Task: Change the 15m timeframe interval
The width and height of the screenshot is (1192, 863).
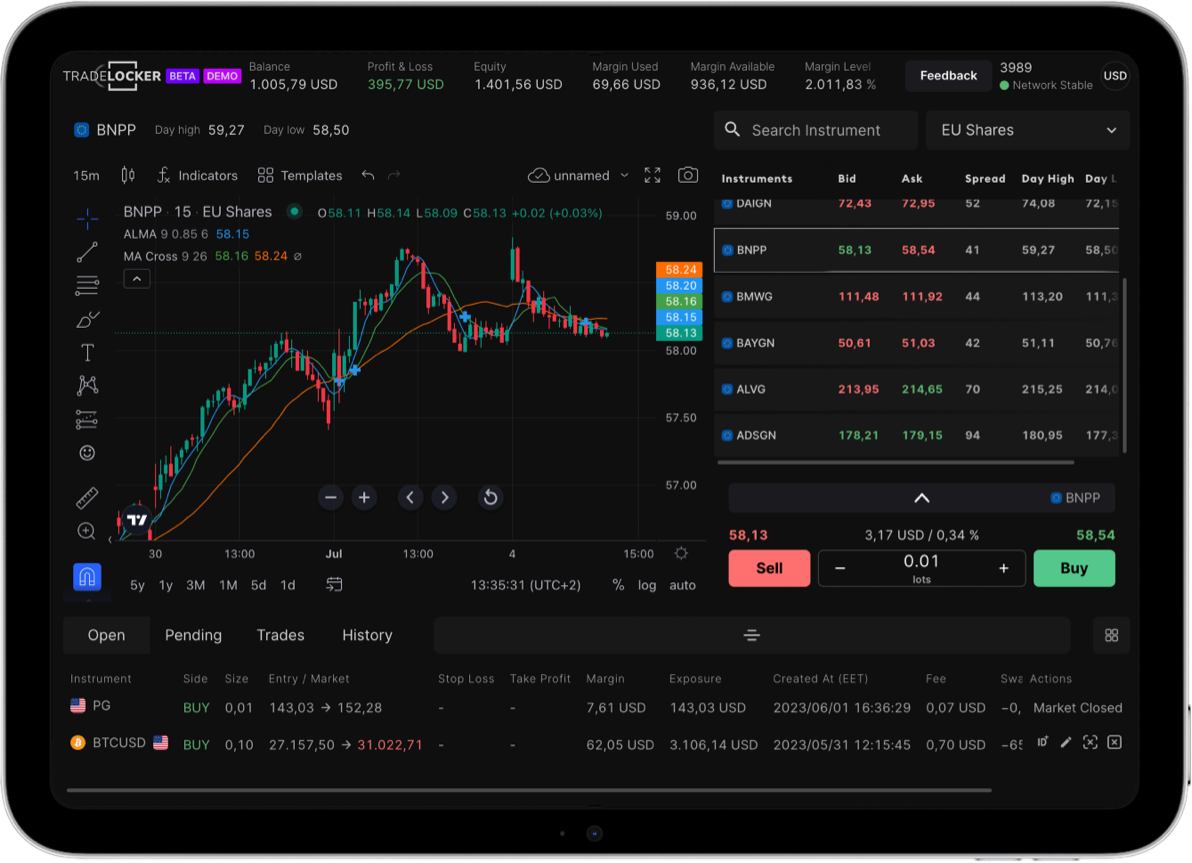Action: point(87,176)
